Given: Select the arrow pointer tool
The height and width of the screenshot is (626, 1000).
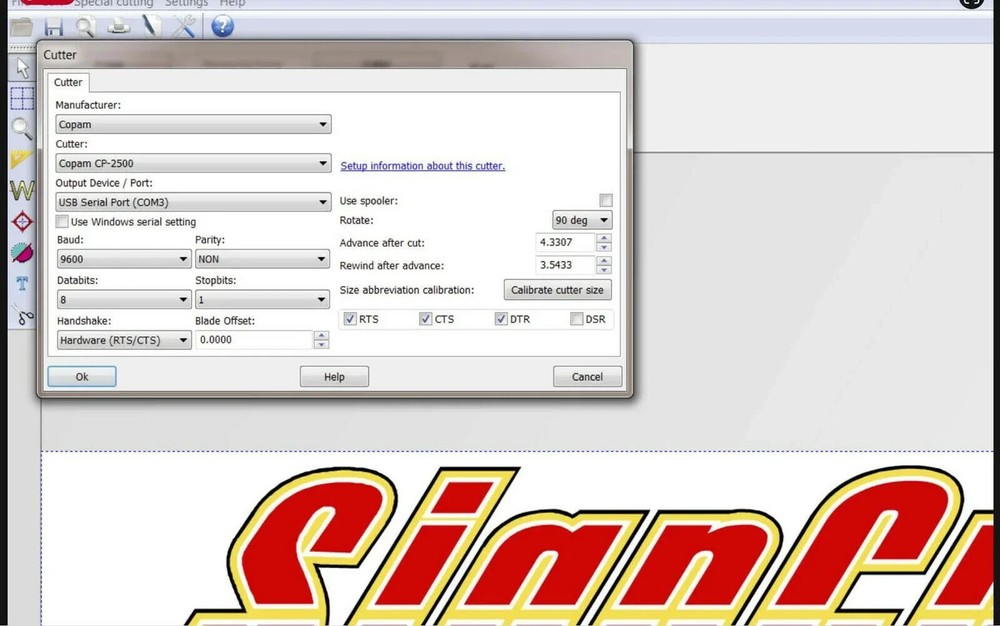Looking at the screenshot, I should pyautogui.click(x=23, y=68).
